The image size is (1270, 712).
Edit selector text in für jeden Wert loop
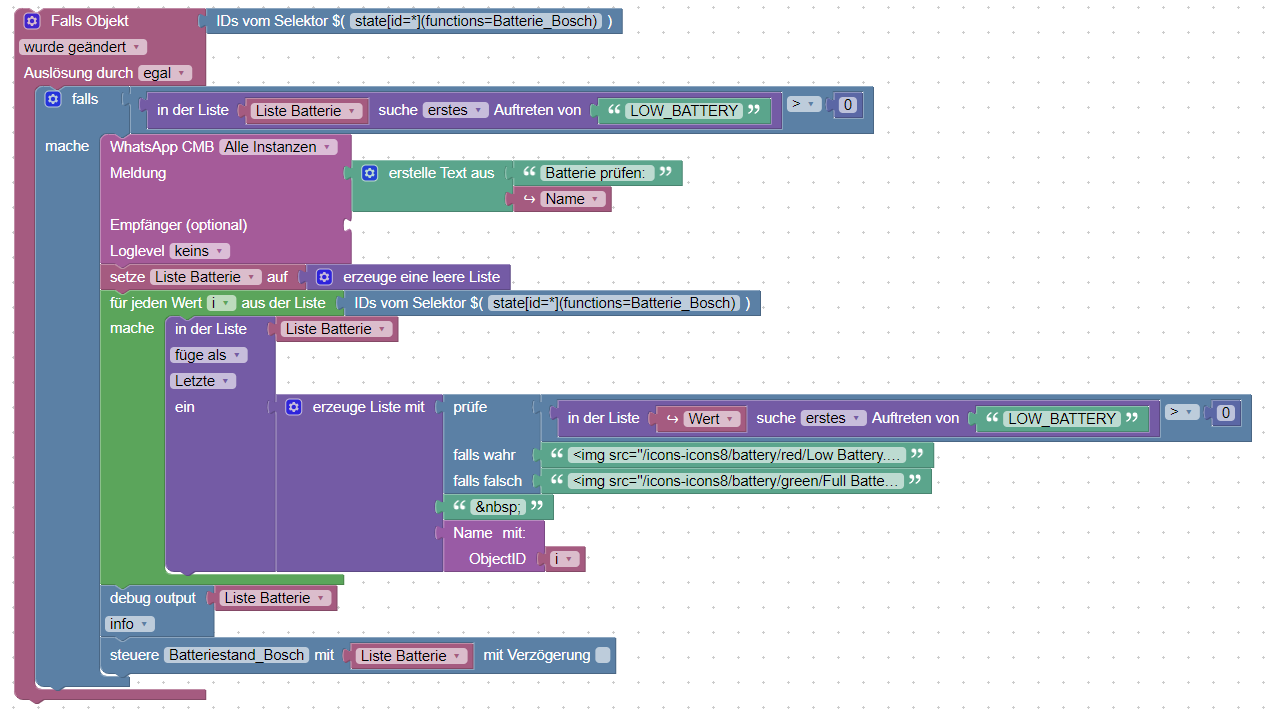[x=615, y=303]
